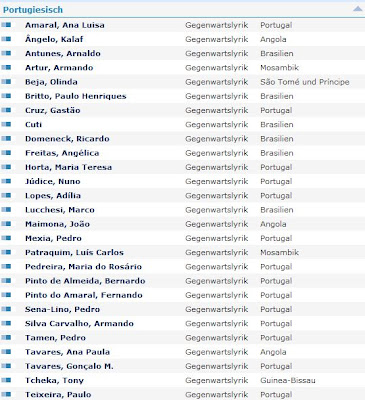The image size is (365, 400).
Task: Click São Tomé und Príncipe country text
Action: pyautogui.click(x=305, y=82)
